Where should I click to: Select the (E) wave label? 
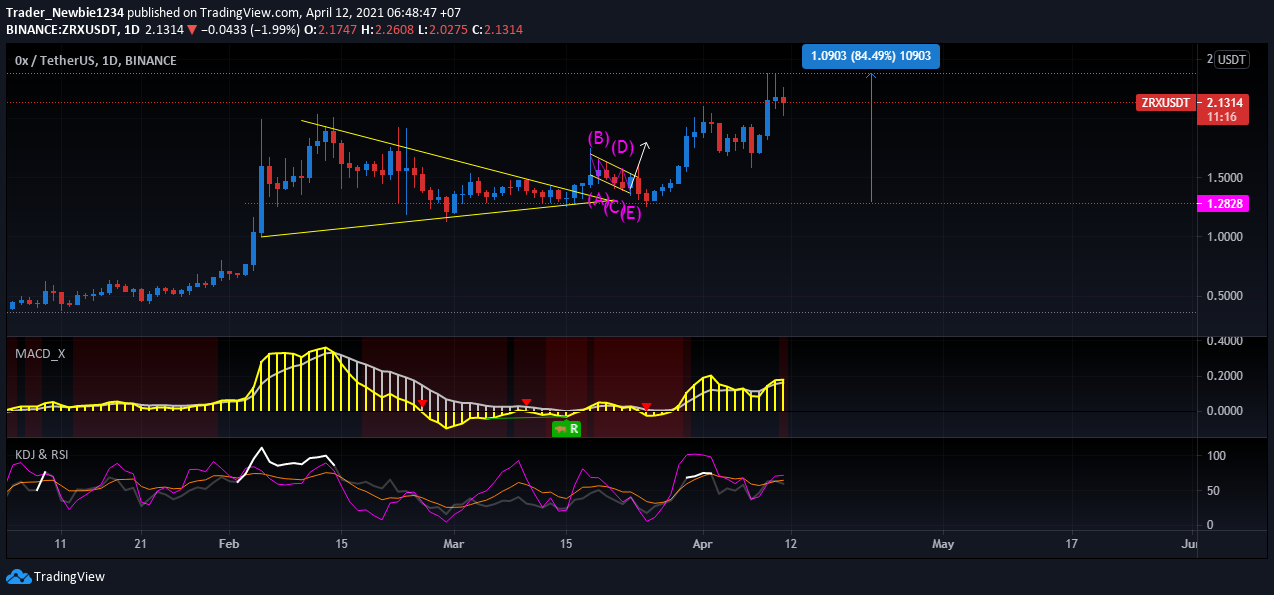coord(631,213)
